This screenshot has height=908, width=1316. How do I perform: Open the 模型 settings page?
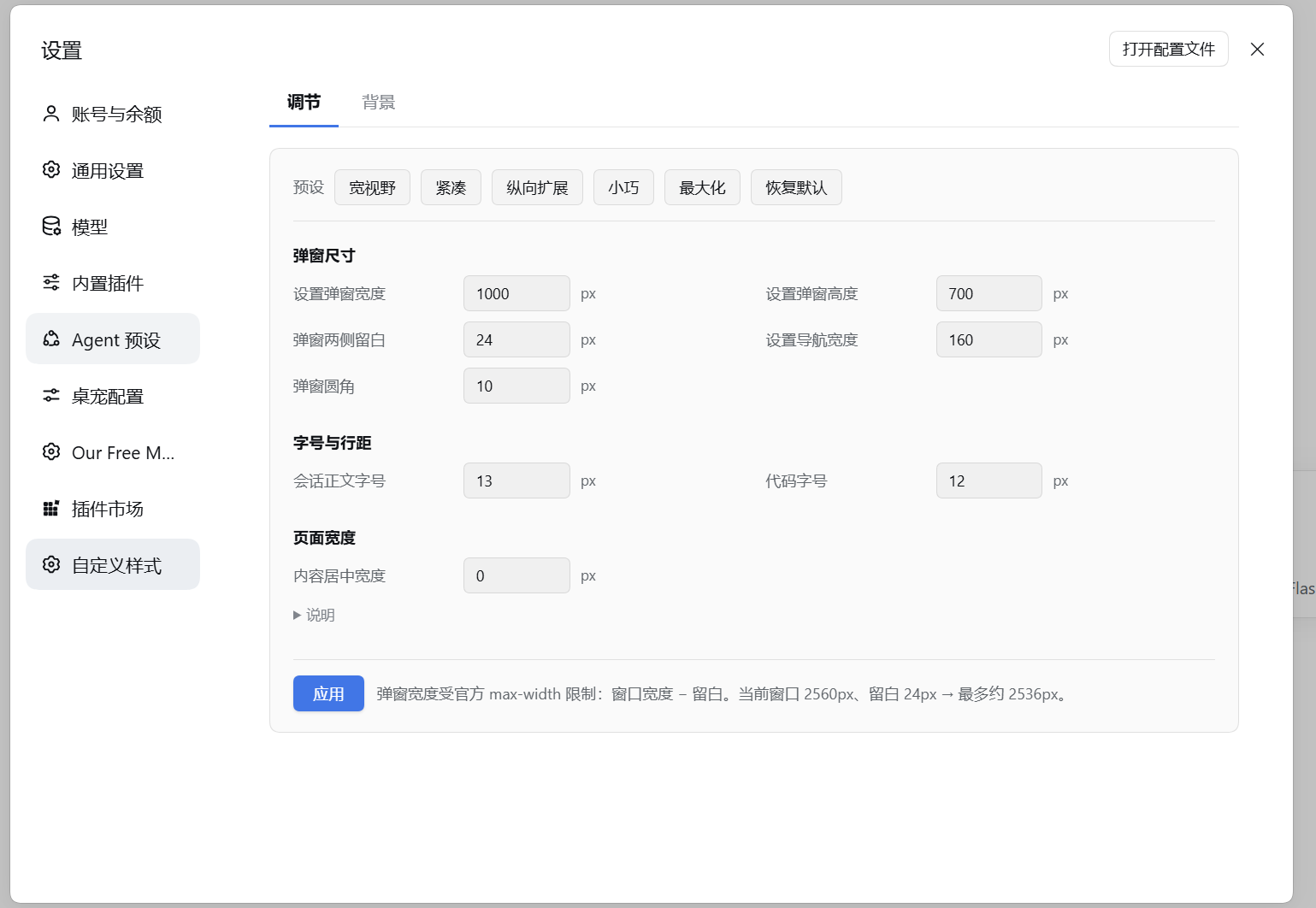pos(113,227)
